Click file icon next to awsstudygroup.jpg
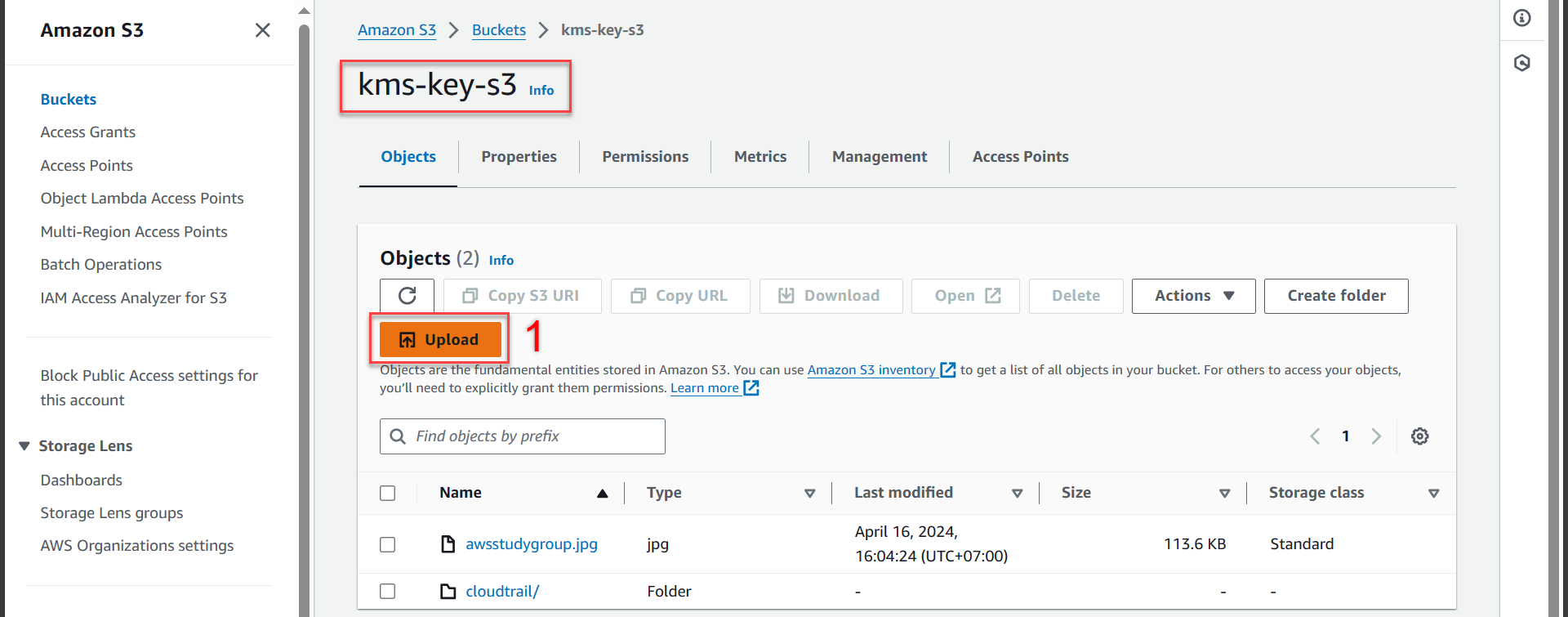Image resolution: width=1568 pixels, height=617 pixels. tap(448, 544)
